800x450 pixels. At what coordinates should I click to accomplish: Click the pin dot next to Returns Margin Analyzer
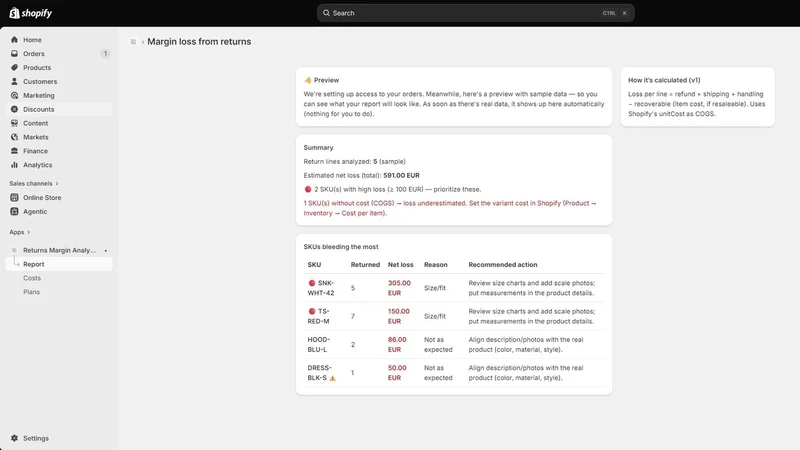[106, 251]
